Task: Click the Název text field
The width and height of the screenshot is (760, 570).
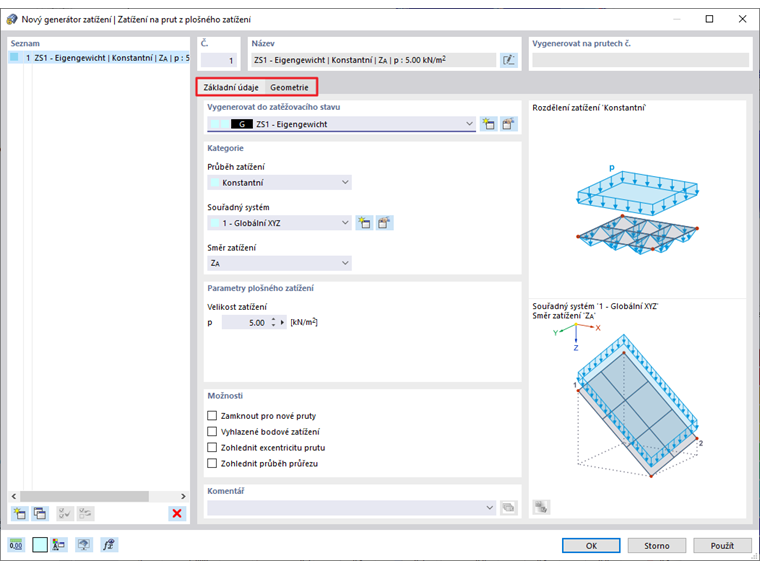Action: pyautogui.click(x=374, y=60)
